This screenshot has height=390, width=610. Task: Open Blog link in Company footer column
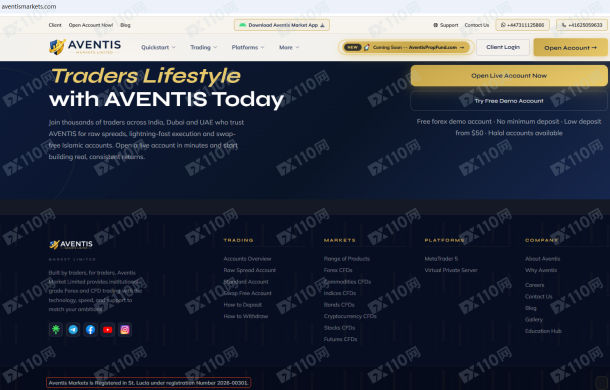coord(531,308)
